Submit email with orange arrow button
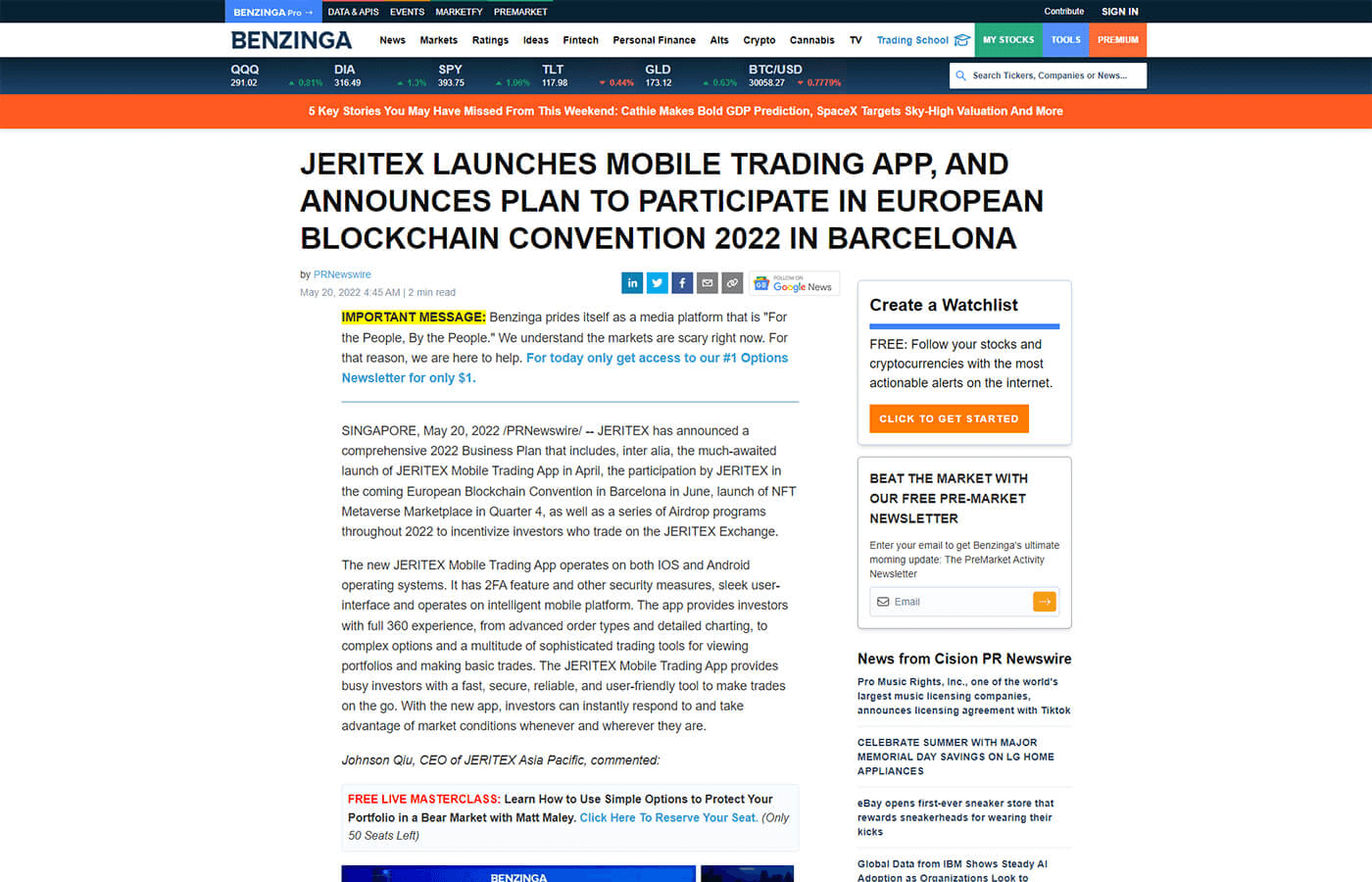Image resolution: width=1372 pixels, height=882 pixels. [1045, 602]
